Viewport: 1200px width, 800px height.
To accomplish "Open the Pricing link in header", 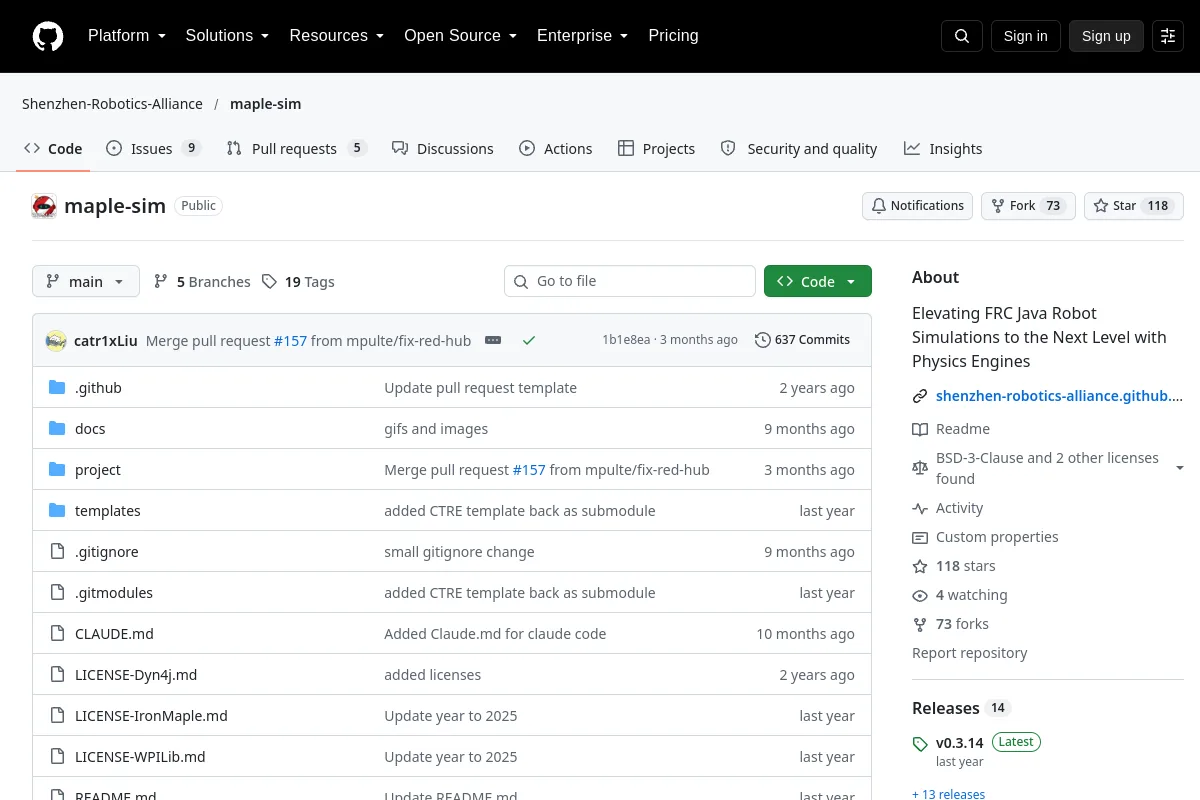I will point(674,36).
